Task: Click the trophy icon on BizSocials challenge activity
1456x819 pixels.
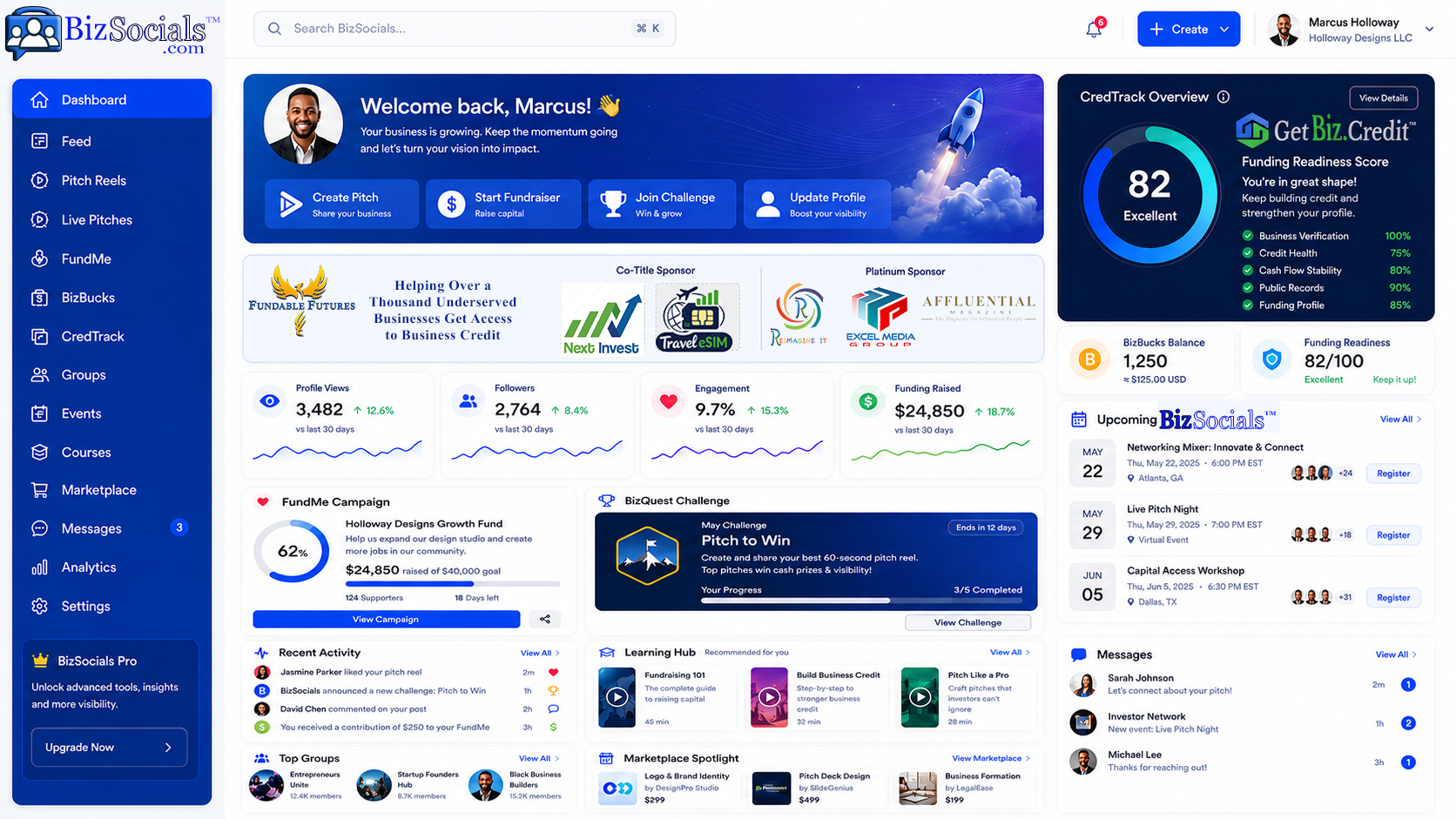Action: 553,690
